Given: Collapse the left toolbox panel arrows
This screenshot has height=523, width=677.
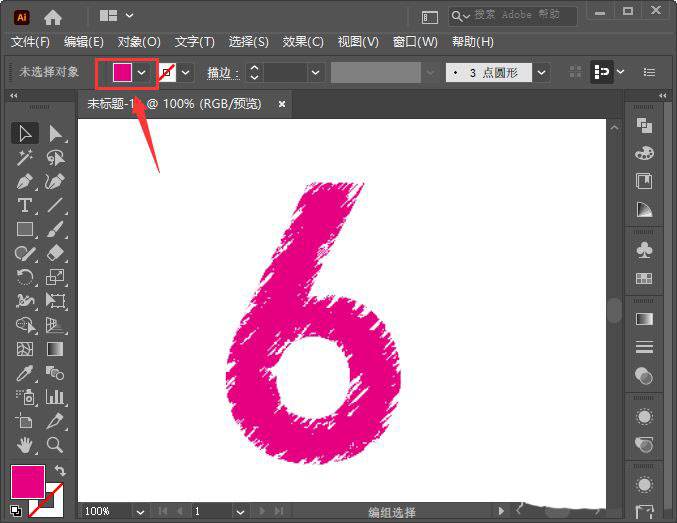Looking at the screenshot, I should point(14,95).
